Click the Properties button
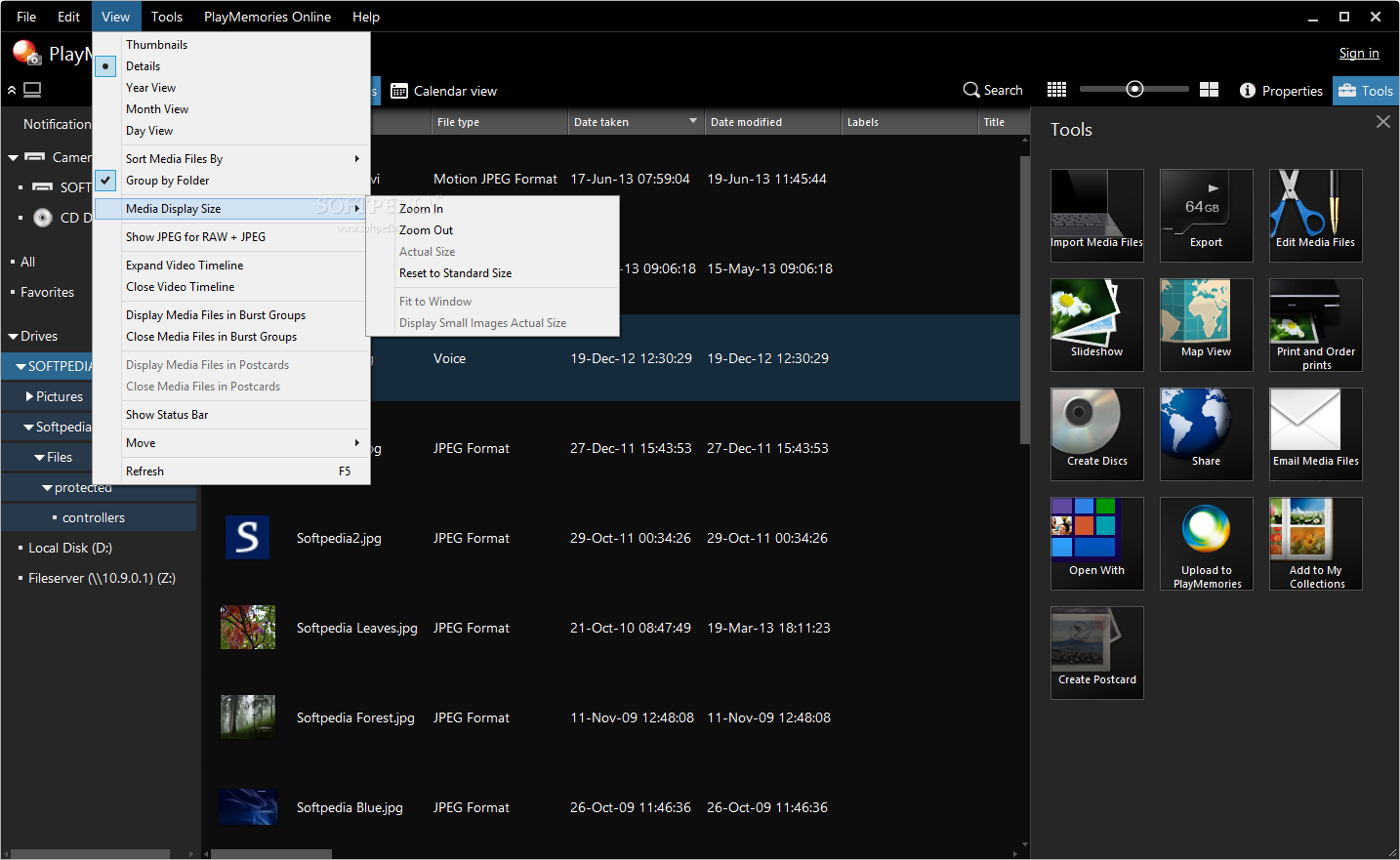Viewport: 1400px width, 860px height. (1281, 91)
